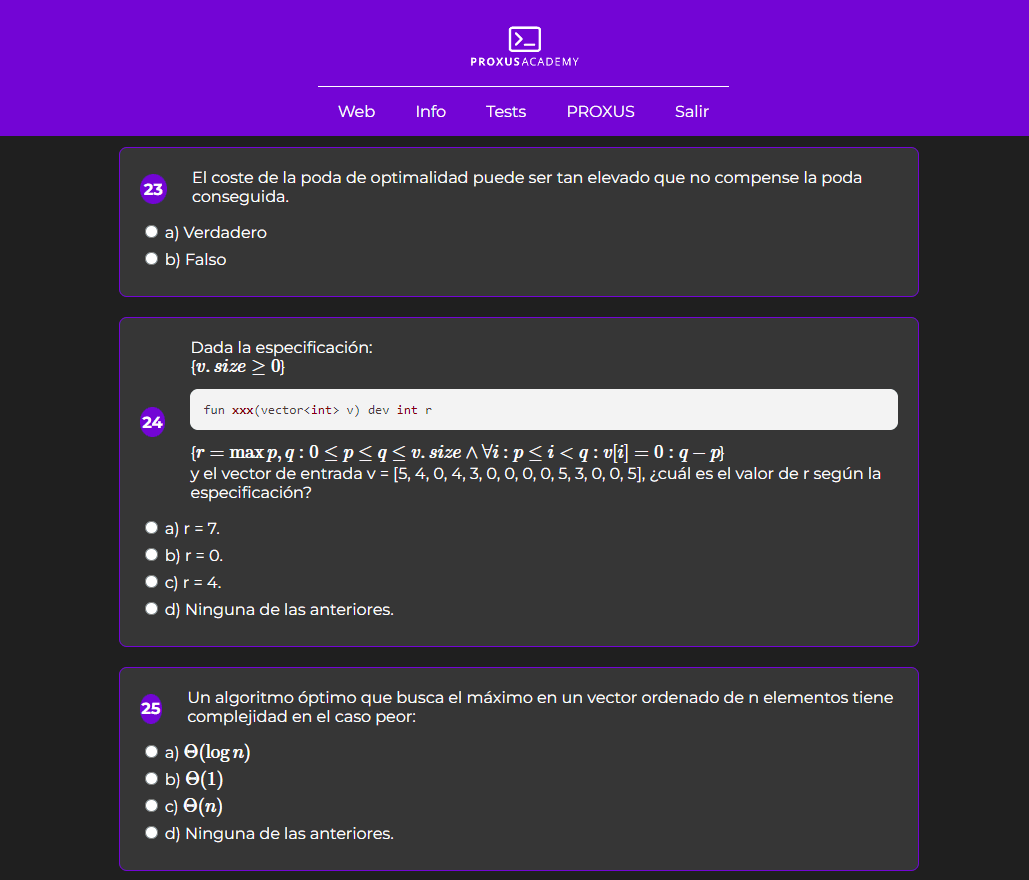Select Falso for question 23
The height and width of the screenshot is (880, 1029).
[152, 259]
